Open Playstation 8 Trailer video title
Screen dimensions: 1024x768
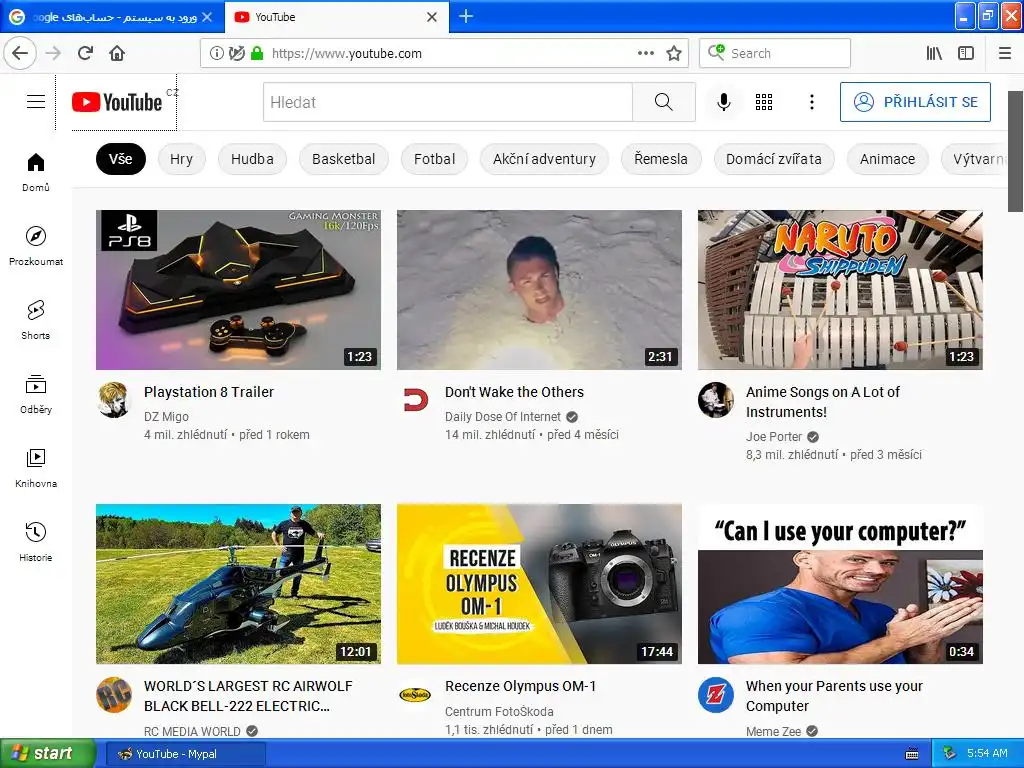click(x=209, y=392)
